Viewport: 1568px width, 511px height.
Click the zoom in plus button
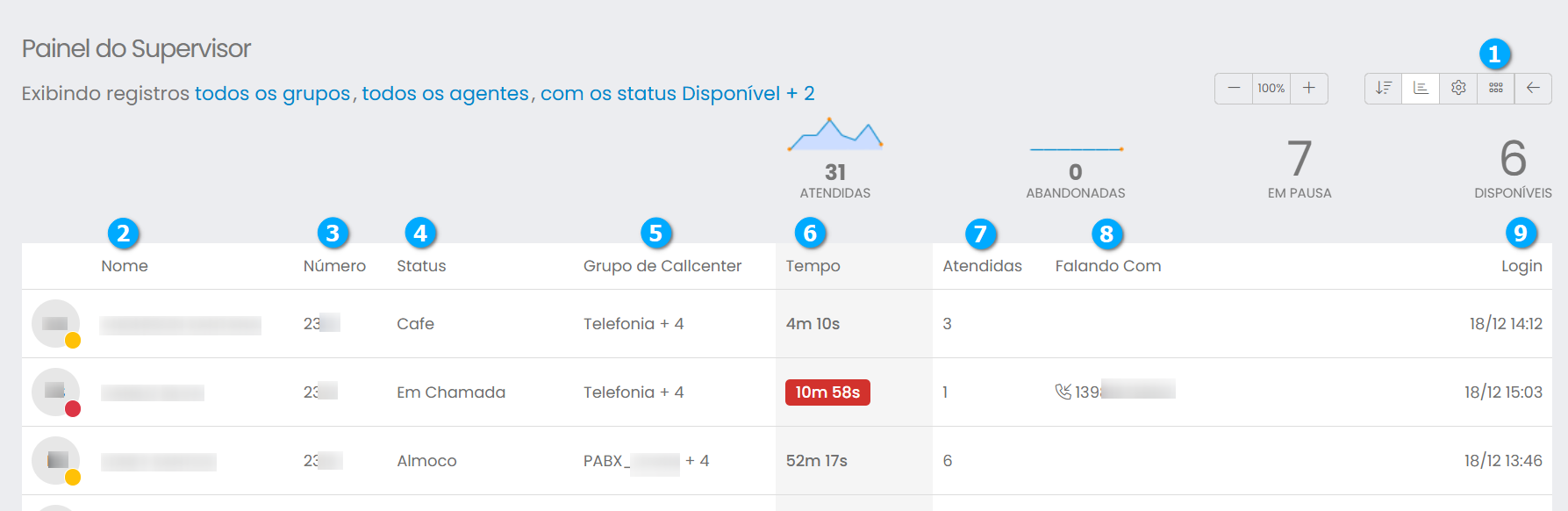click(1308, 88)
